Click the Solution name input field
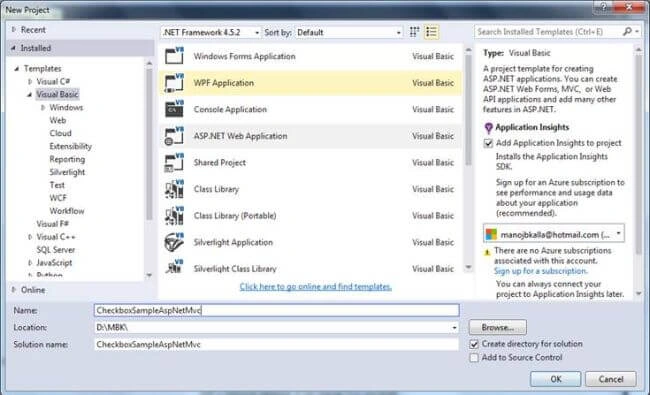Screen dimensions: 650x395 (276, 344)
